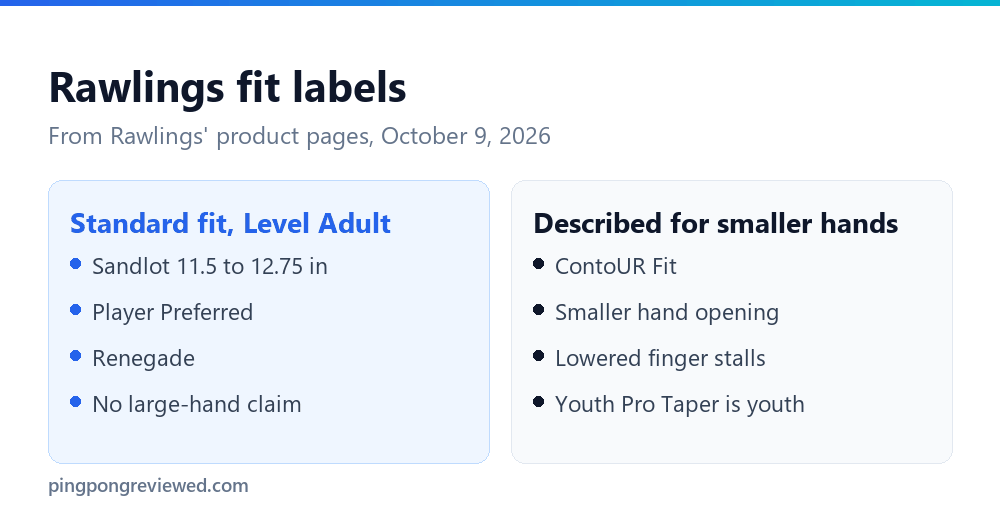Click the Renegade list item
The width and height of the screenshot is (1000, 517).
point(143,358)
